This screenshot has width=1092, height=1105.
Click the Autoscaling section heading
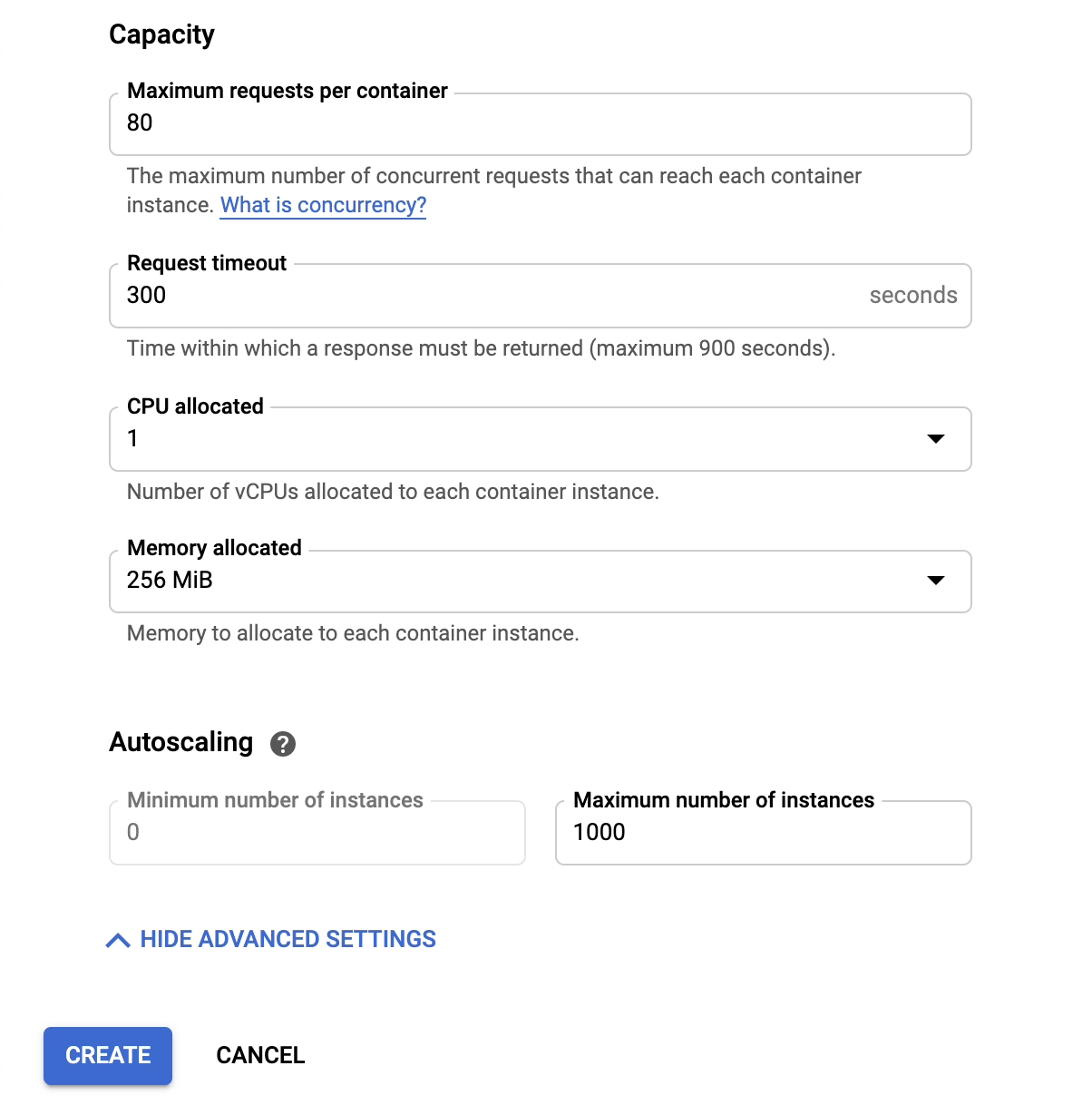(180, 742)
